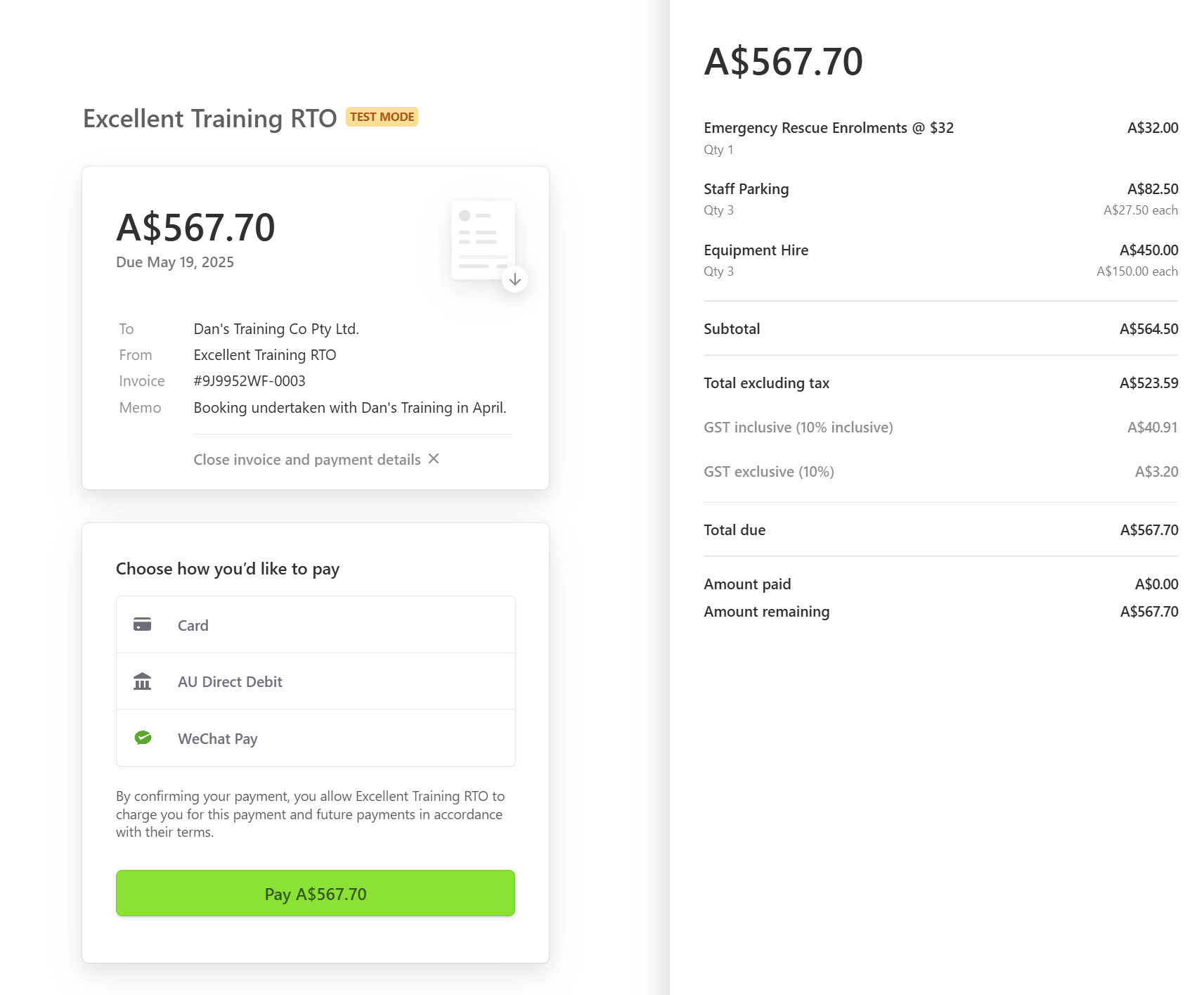The image size is (1204, 995).
Task: Click the X icon beside Close invoice details
Action: [x=434, y=458]
